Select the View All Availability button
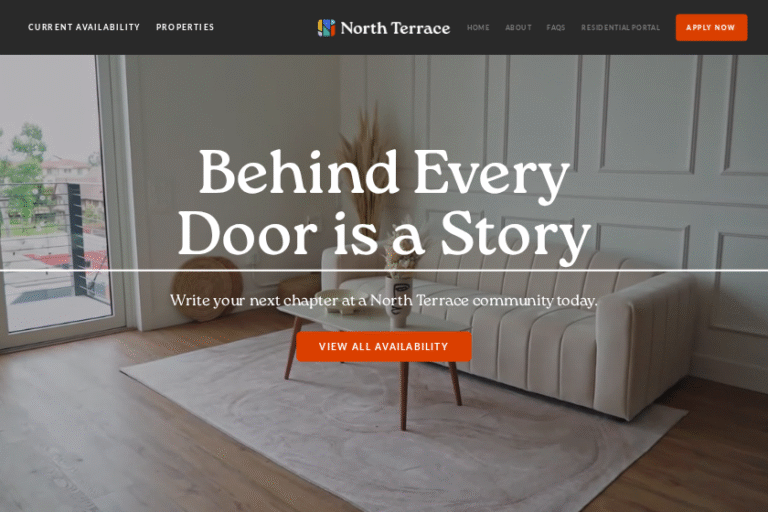The image size is (768, 512). click(384, 346)
